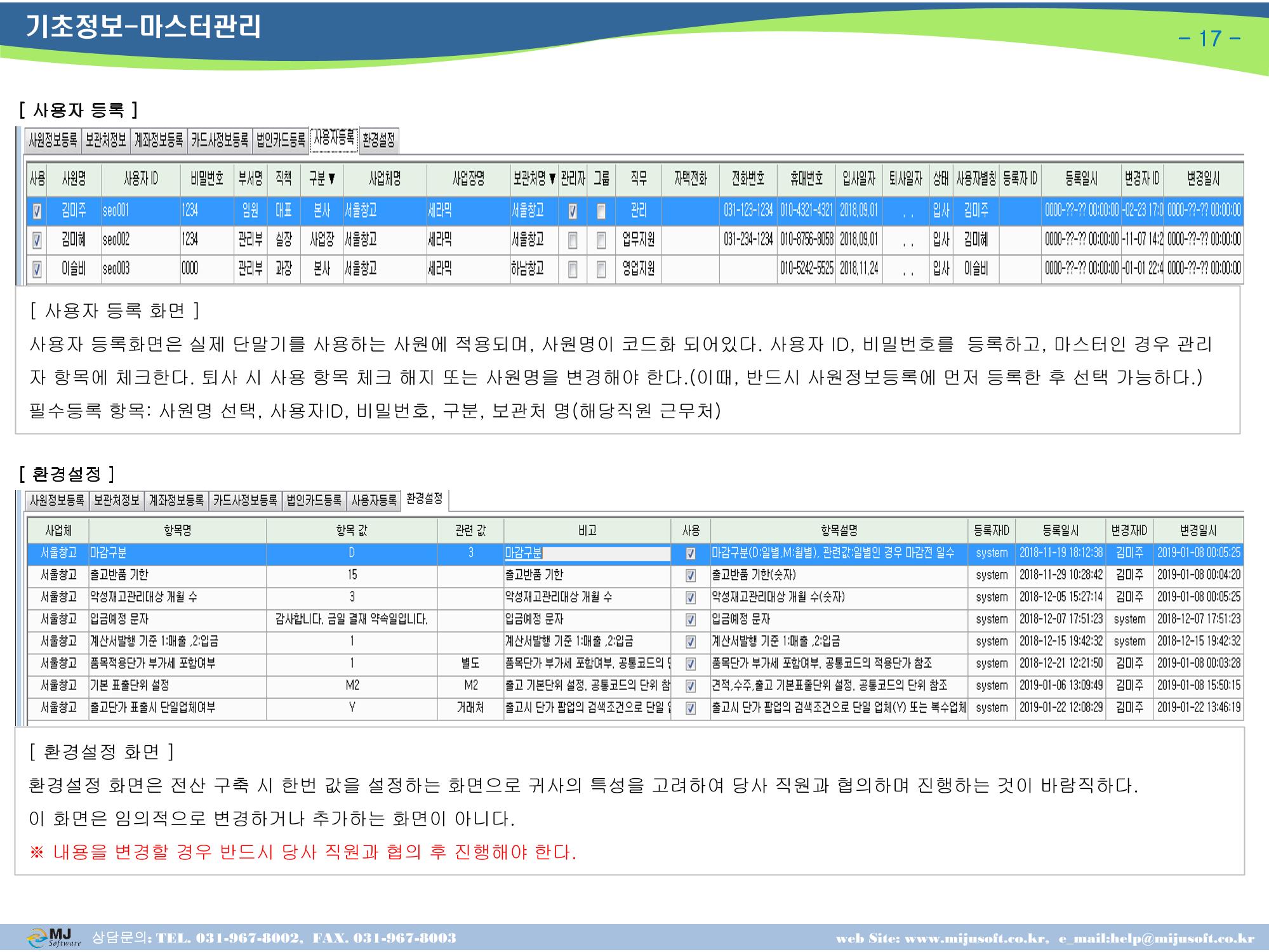The image size is (1269, 952).
Task: Toggle 사용 checkbox for 마감구분 setting
Action: tap(691, 553)
